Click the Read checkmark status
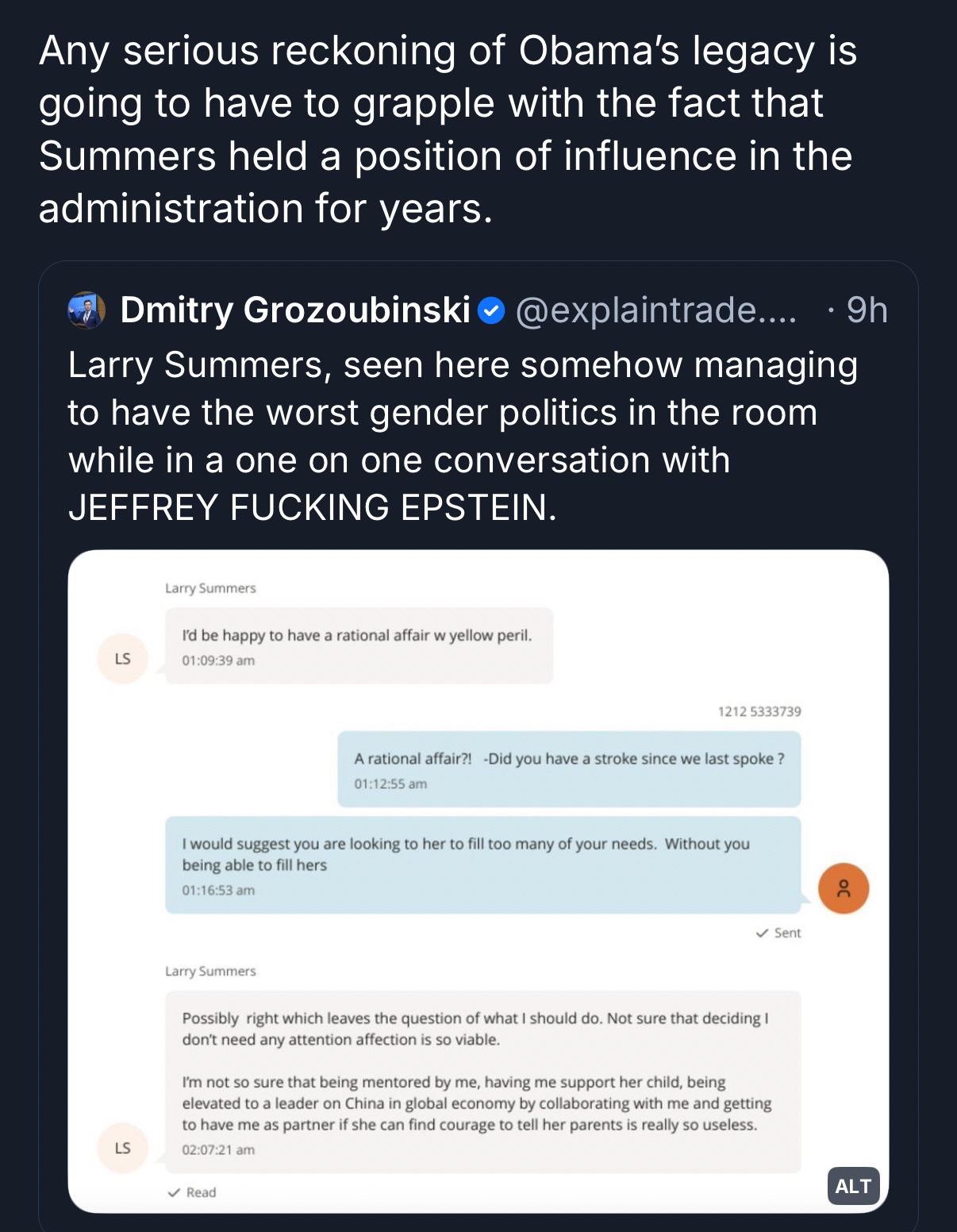 (x=192, y=1192)
